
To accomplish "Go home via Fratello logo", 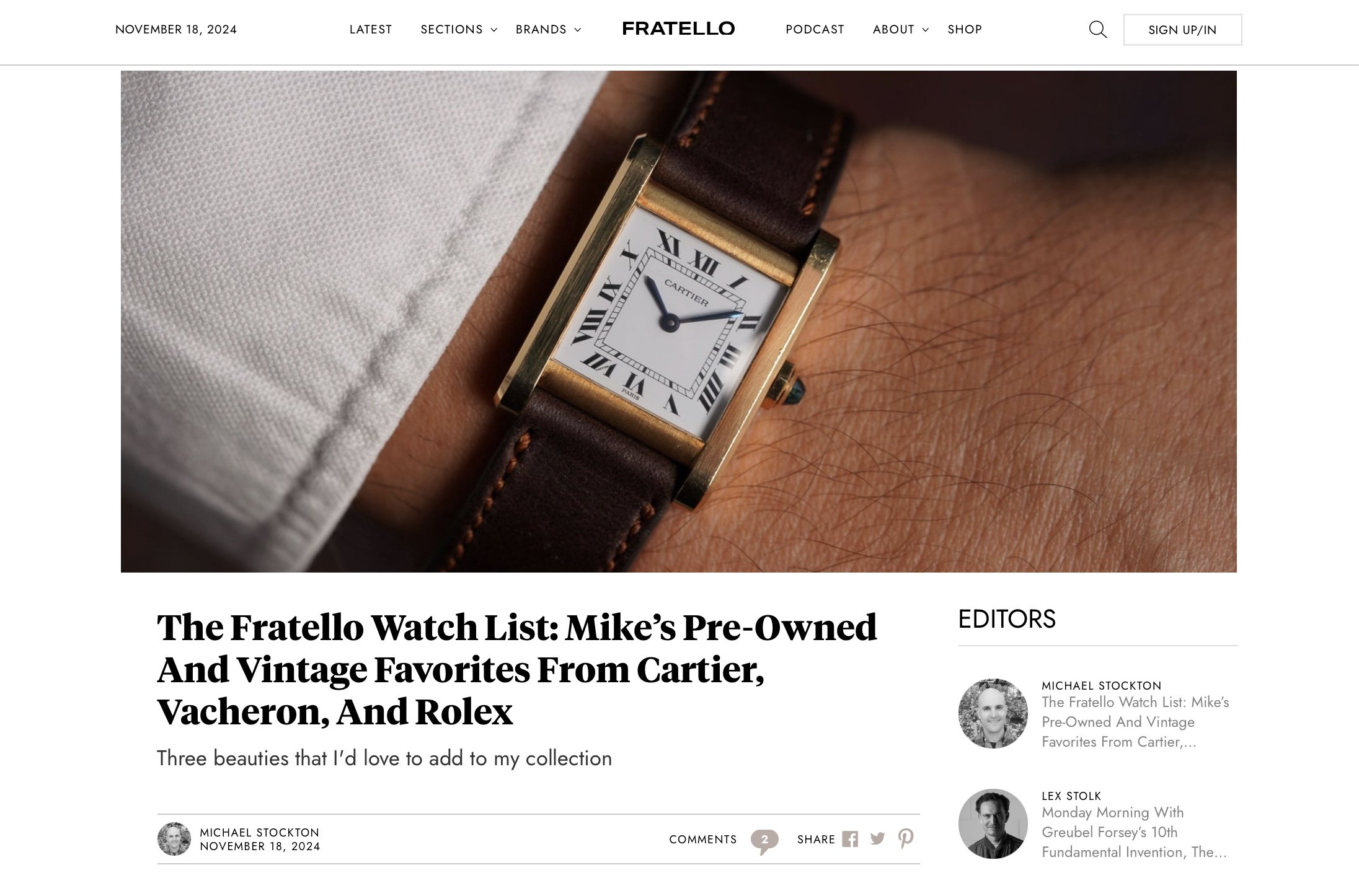I will [x=678, y=29].
